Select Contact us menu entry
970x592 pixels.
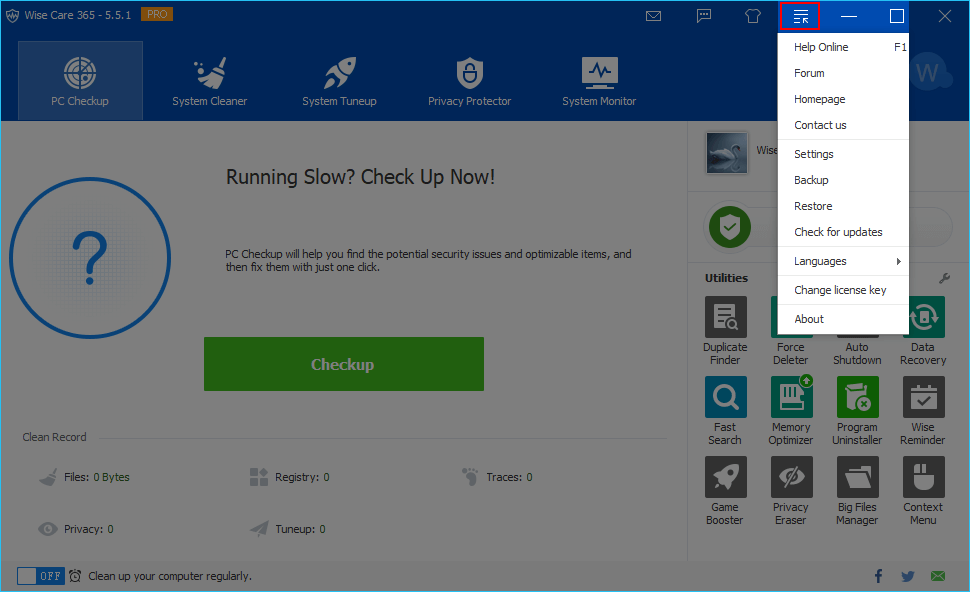(x=843, y=125)
